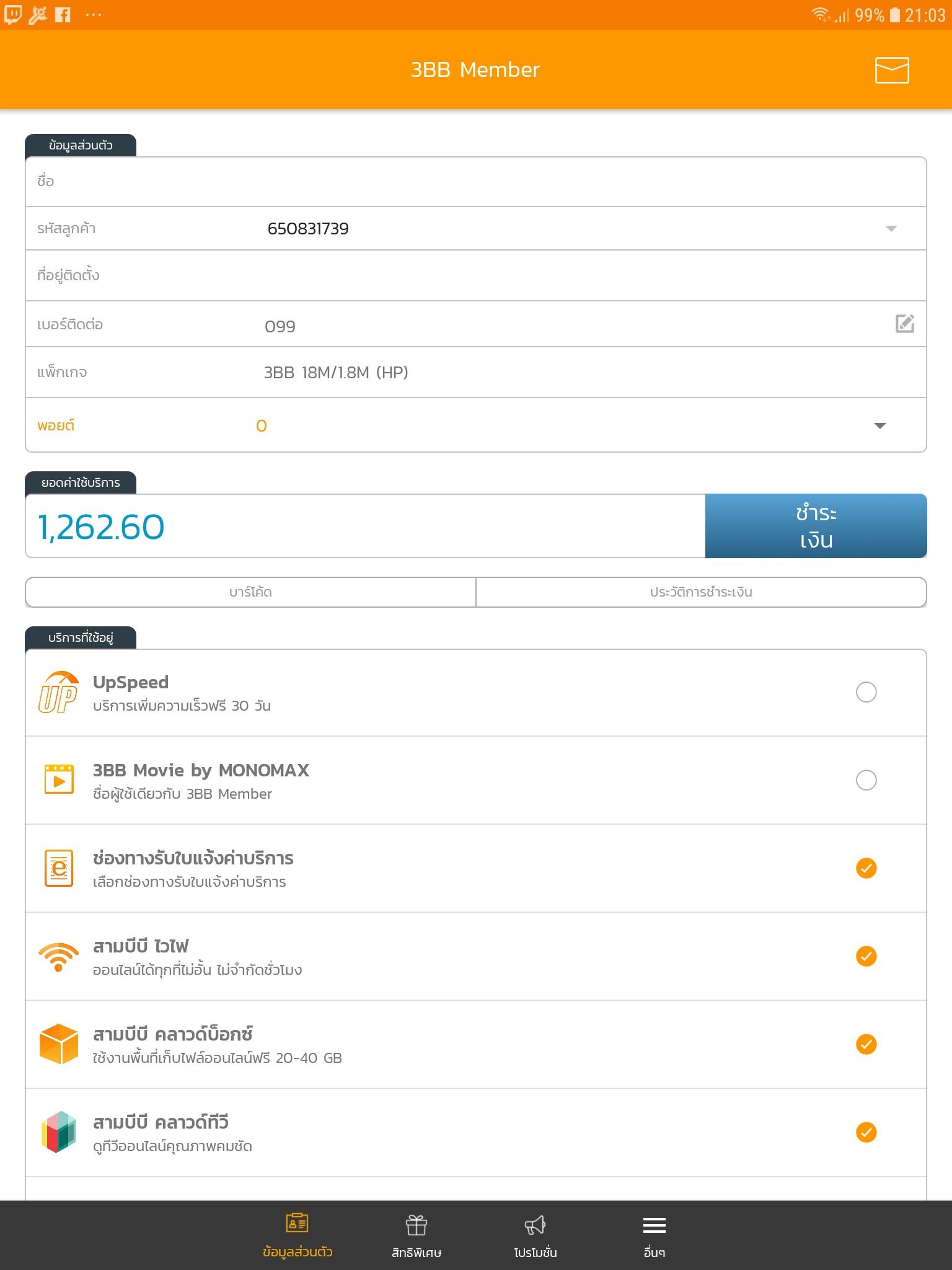This screenshot has height=1270, width=952.
Task: Expand the points (พอยต์) dropdown arrow
Action: [879, 425]
